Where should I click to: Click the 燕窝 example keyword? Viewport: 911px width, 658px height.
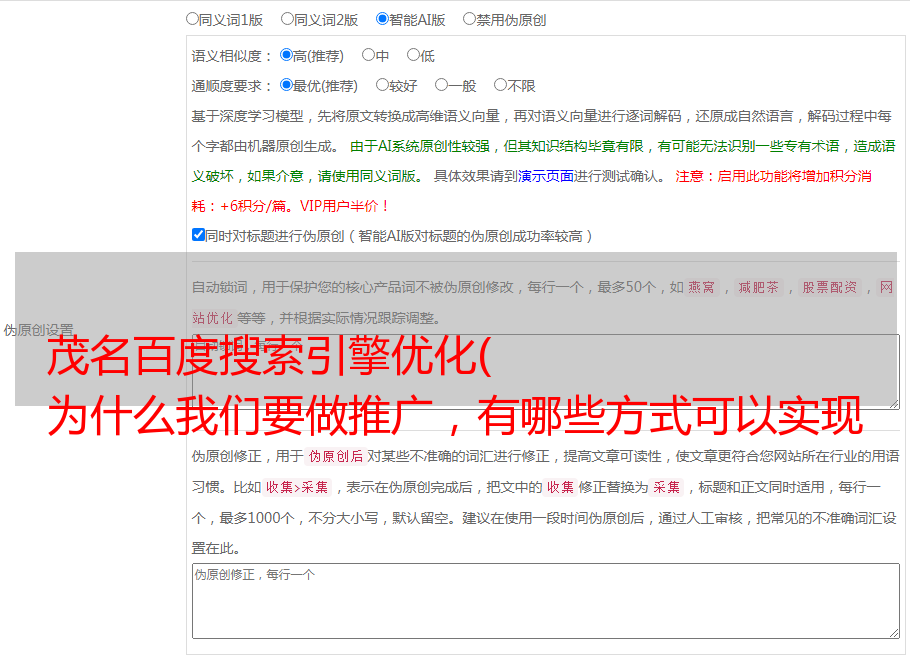(701, 287)
